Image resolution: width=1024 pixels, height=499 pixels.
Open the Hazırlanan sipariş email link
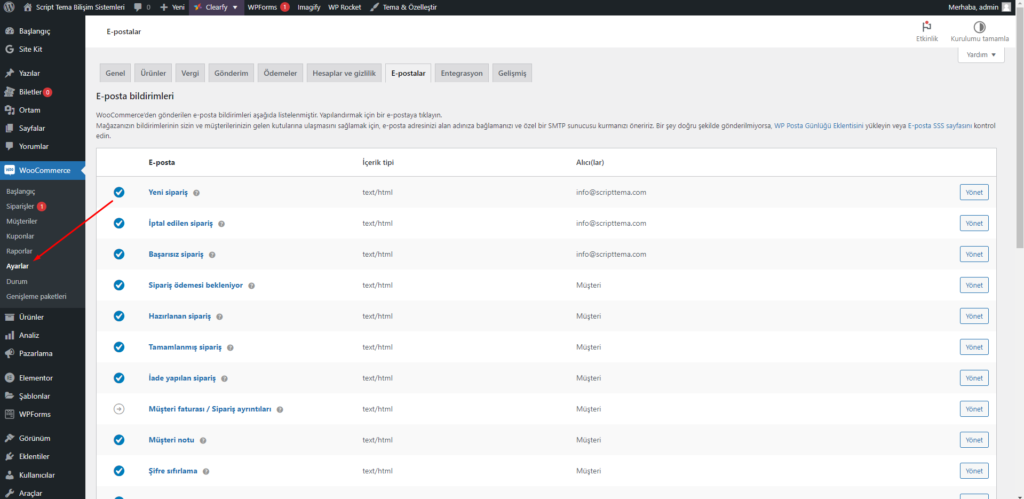[180, 316]
